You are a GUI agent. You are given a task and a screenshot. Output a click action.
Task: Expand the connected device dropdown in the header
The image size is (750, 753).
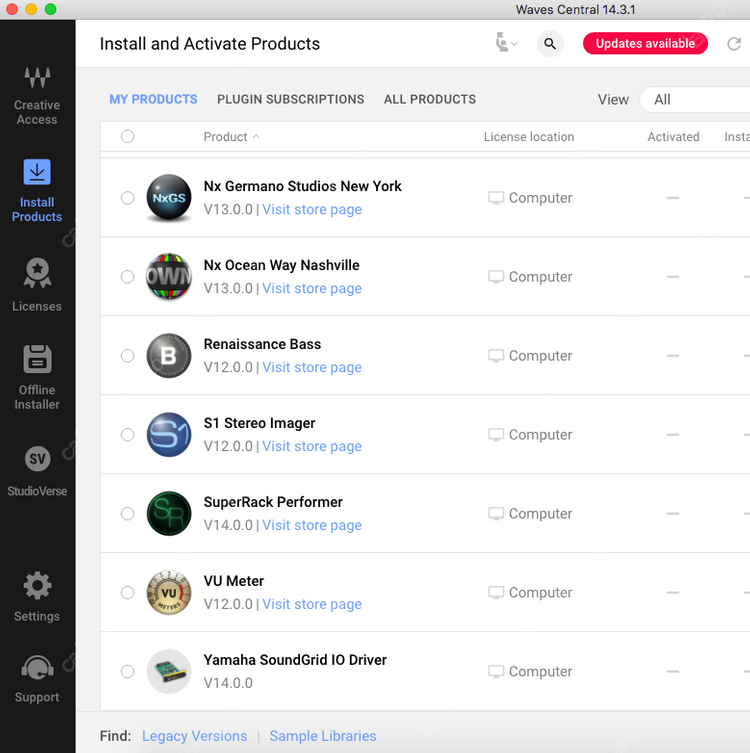click(506, 44)
